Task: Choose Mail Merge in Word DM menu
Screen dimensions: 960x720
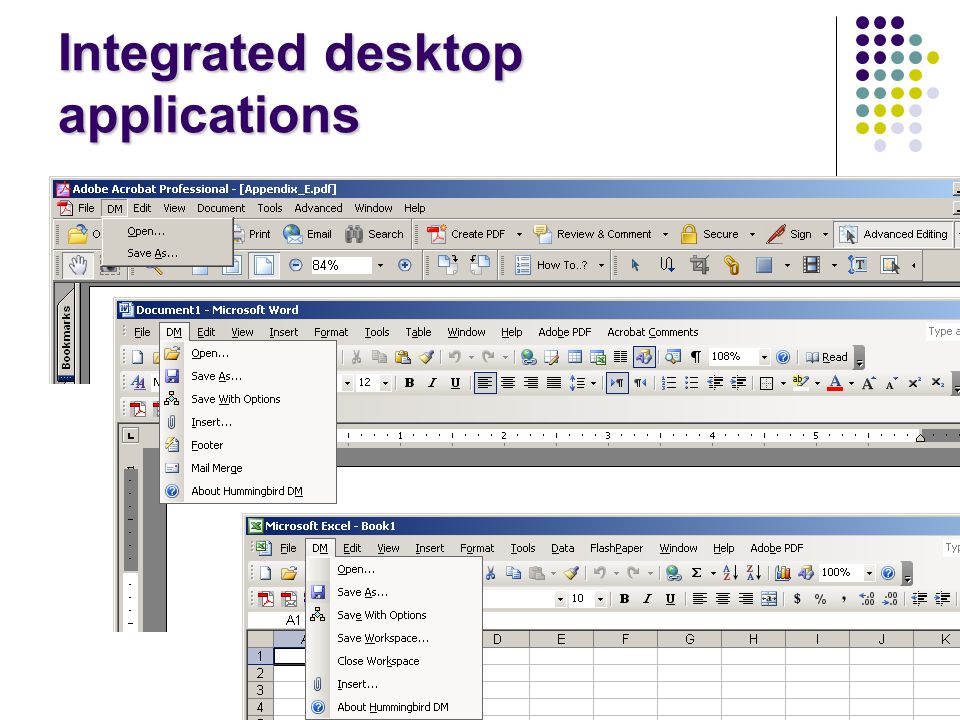Action: (248, 468)
